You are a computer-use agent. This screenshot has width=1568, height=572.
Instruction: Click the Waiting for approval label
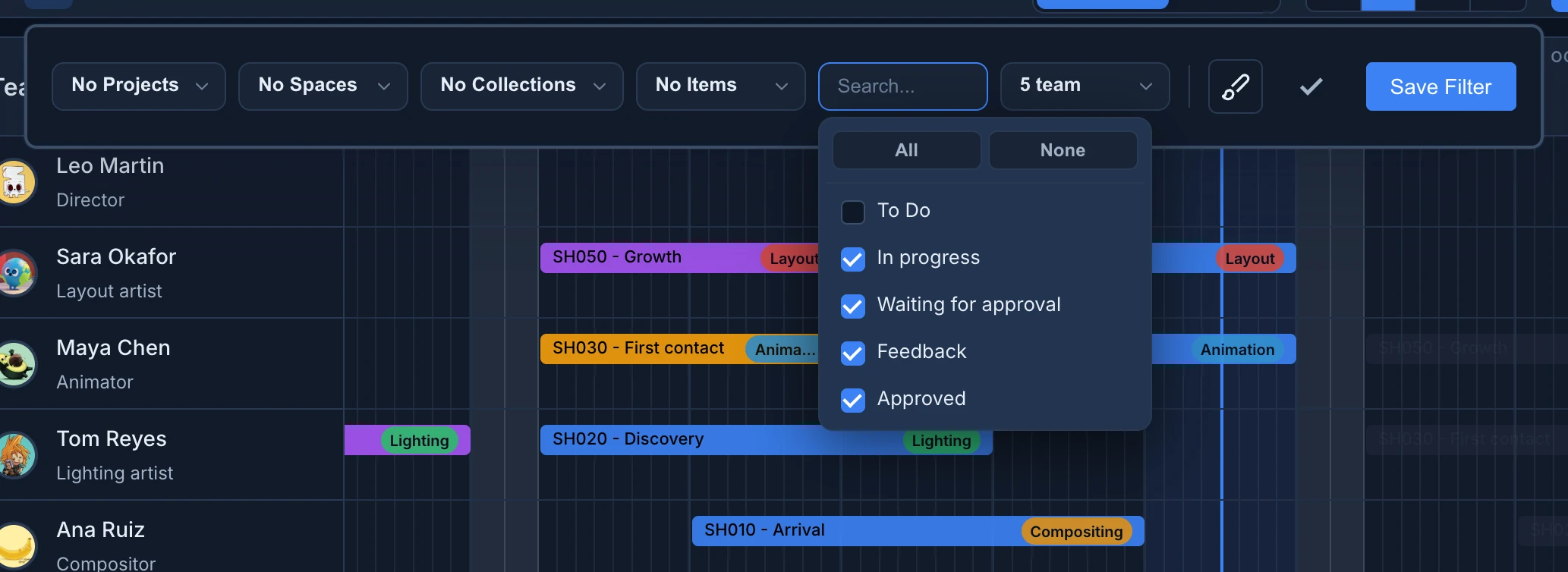968,305
